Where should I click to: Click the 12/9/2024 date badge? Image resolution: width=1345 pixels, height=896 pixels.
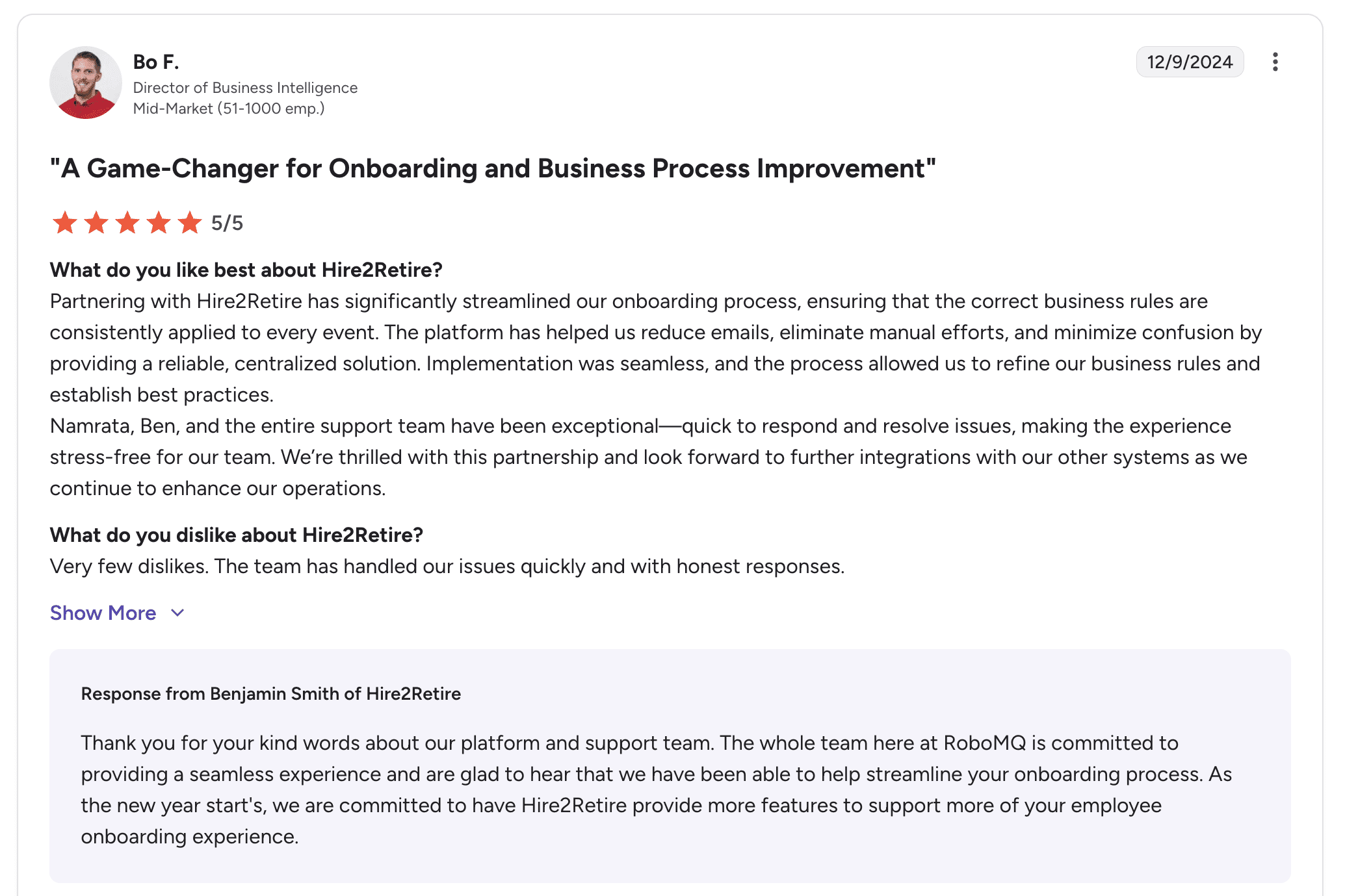tap(1189, 62)
